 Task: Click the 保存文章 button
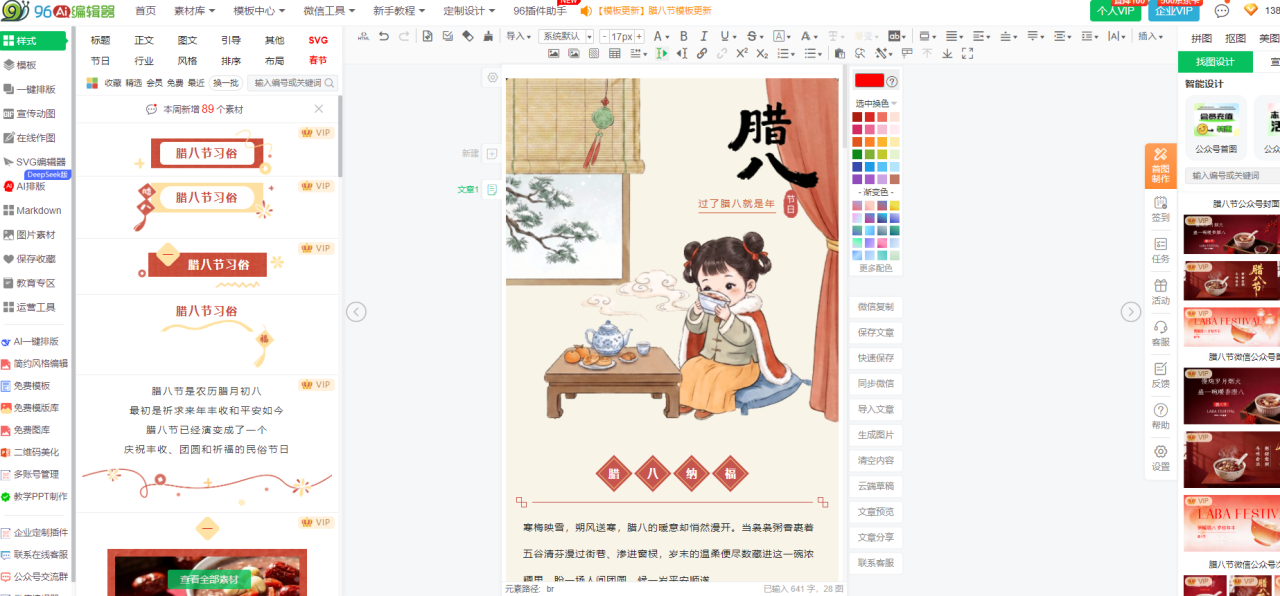(x=876, y=332)
